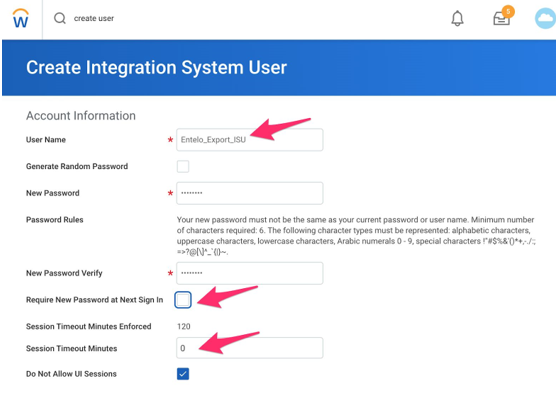Image resolution: width=556 pixels, height=397 pixels.
Task: Click the search magnifier icon
Action: click(60, 18)
